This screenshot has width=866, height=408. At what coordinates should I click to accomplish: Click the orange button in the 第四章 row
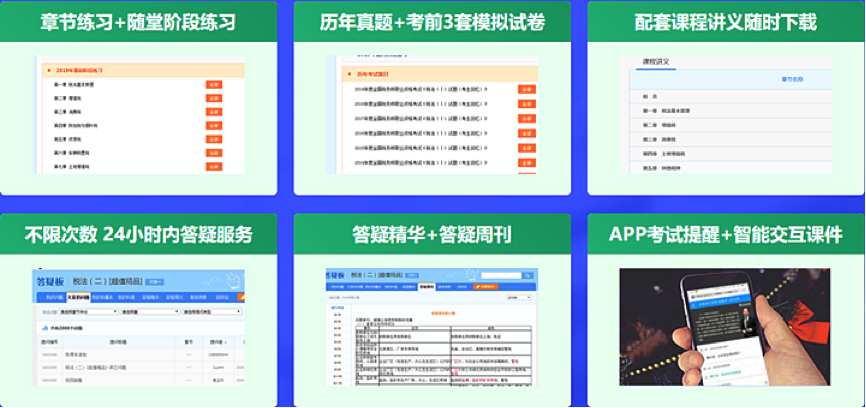(213, 126)
